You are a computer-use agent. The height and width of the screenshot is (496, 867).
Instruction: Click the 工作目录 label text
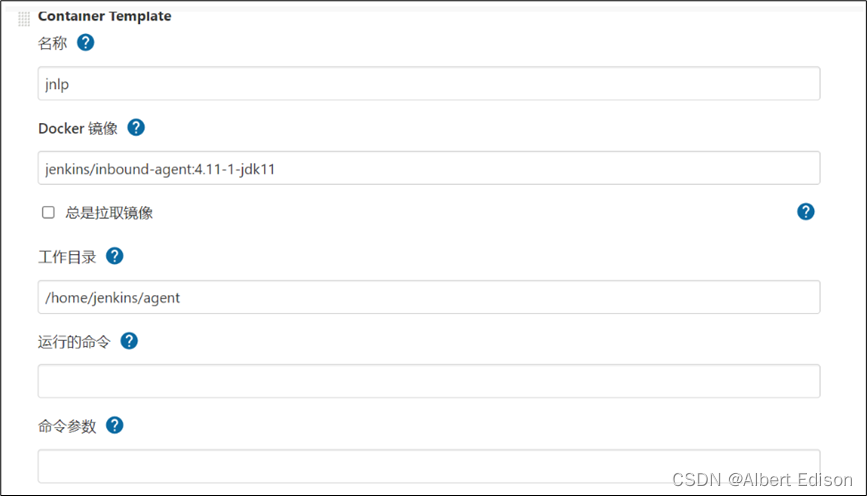tap(67, 257)
